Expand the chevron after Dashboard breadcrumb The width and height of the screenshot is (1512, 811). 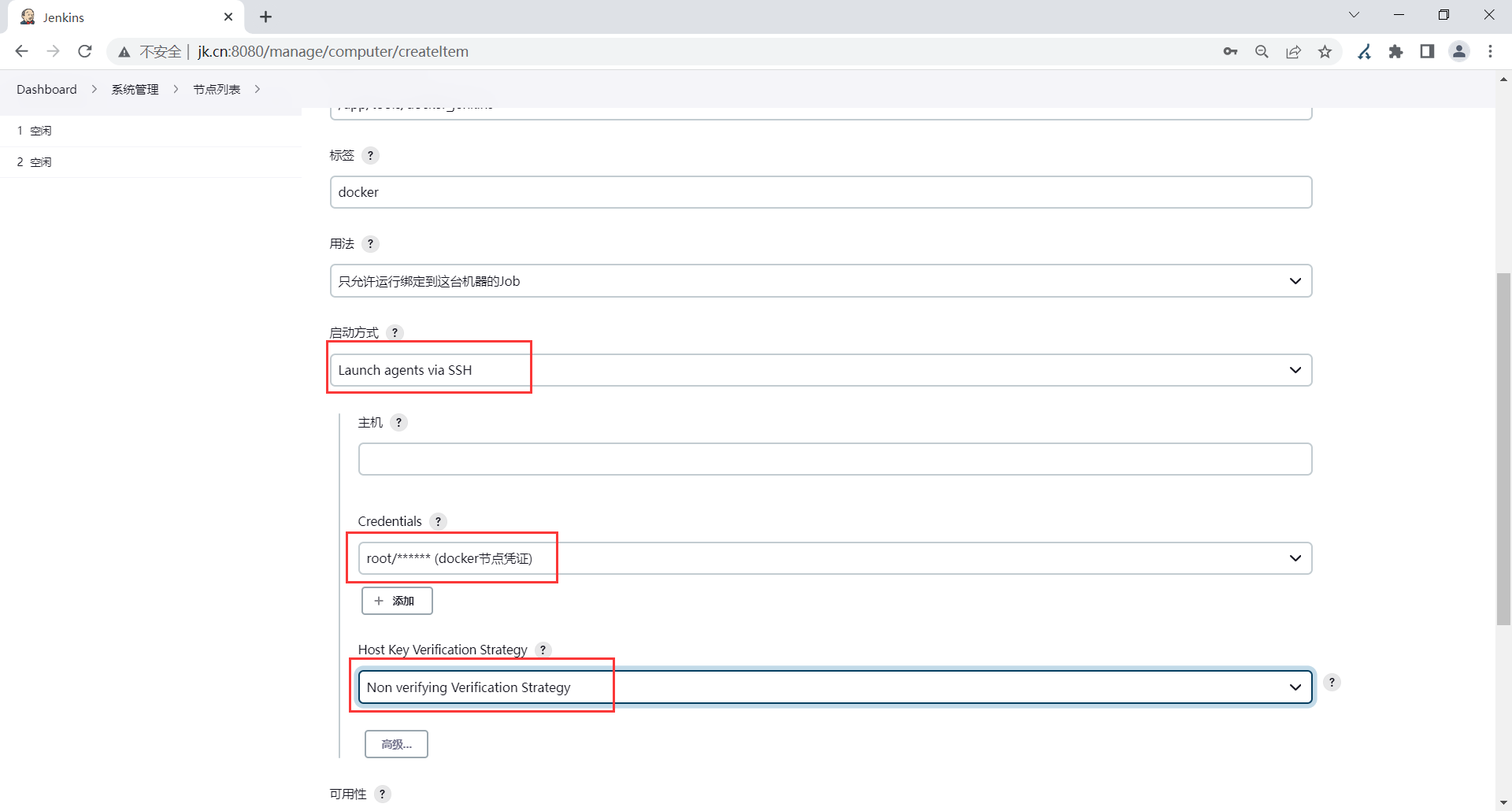tap(94, 89)
